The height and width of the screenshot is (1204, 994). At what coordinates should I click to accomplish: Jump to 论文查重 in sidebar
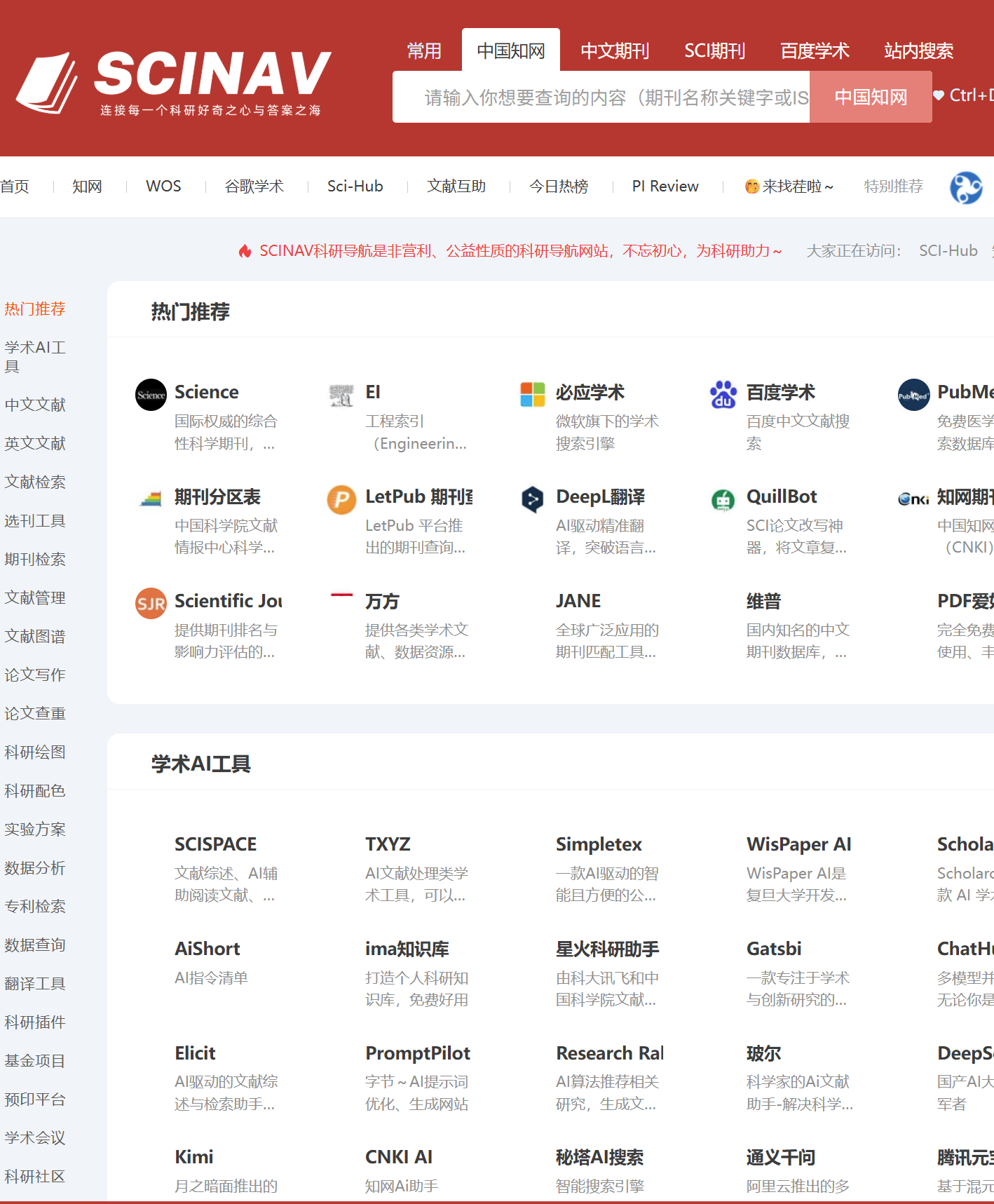tap(35, 713)
